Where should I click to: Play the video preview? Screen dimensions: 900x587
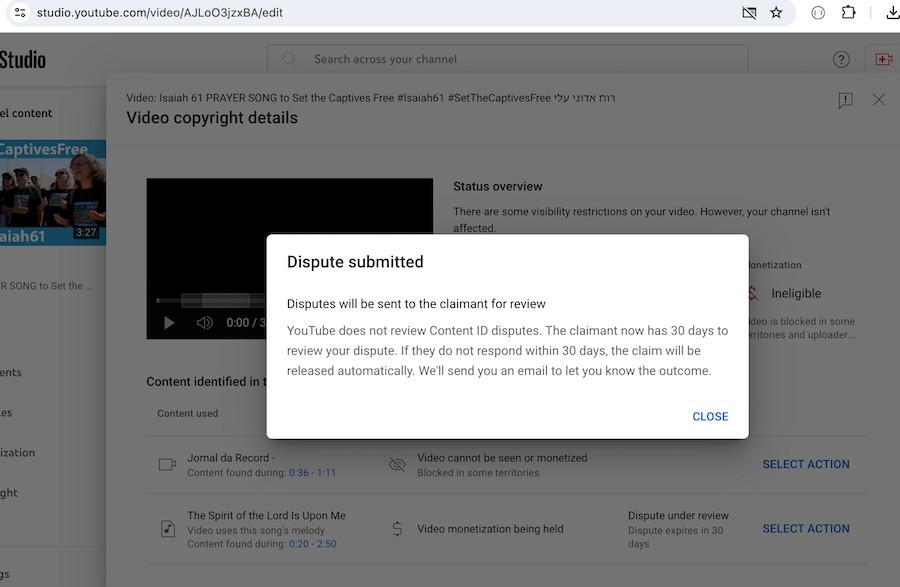(169, 323)
